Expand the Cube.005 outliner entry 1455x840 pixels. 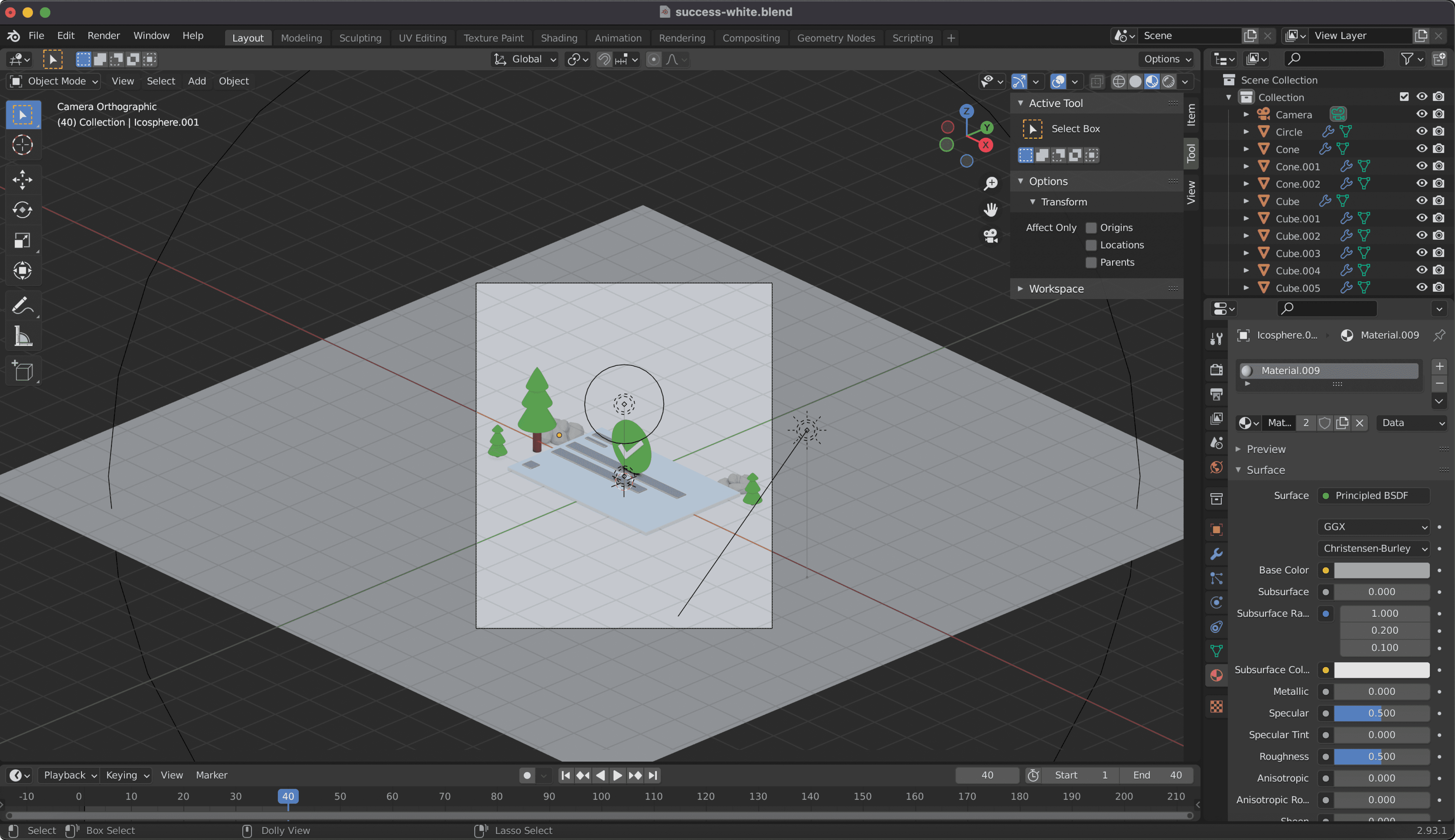click(1246, 287)
